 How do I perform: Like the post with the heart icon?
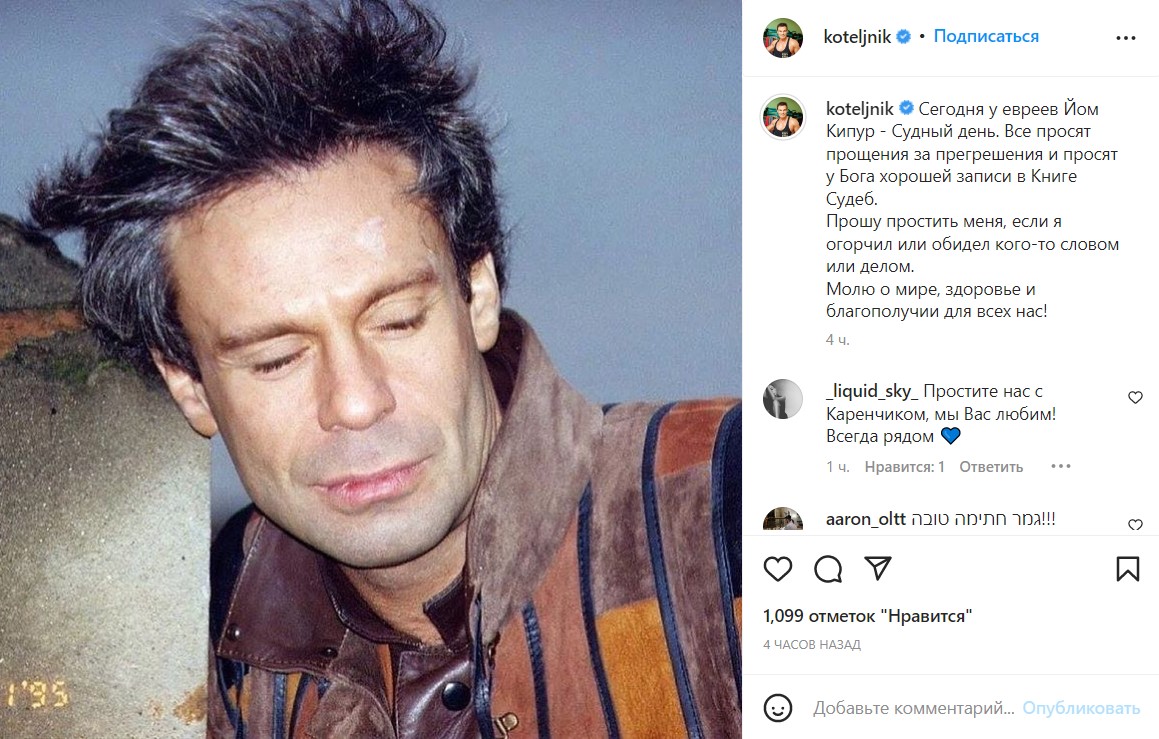(x=778, y=569)
